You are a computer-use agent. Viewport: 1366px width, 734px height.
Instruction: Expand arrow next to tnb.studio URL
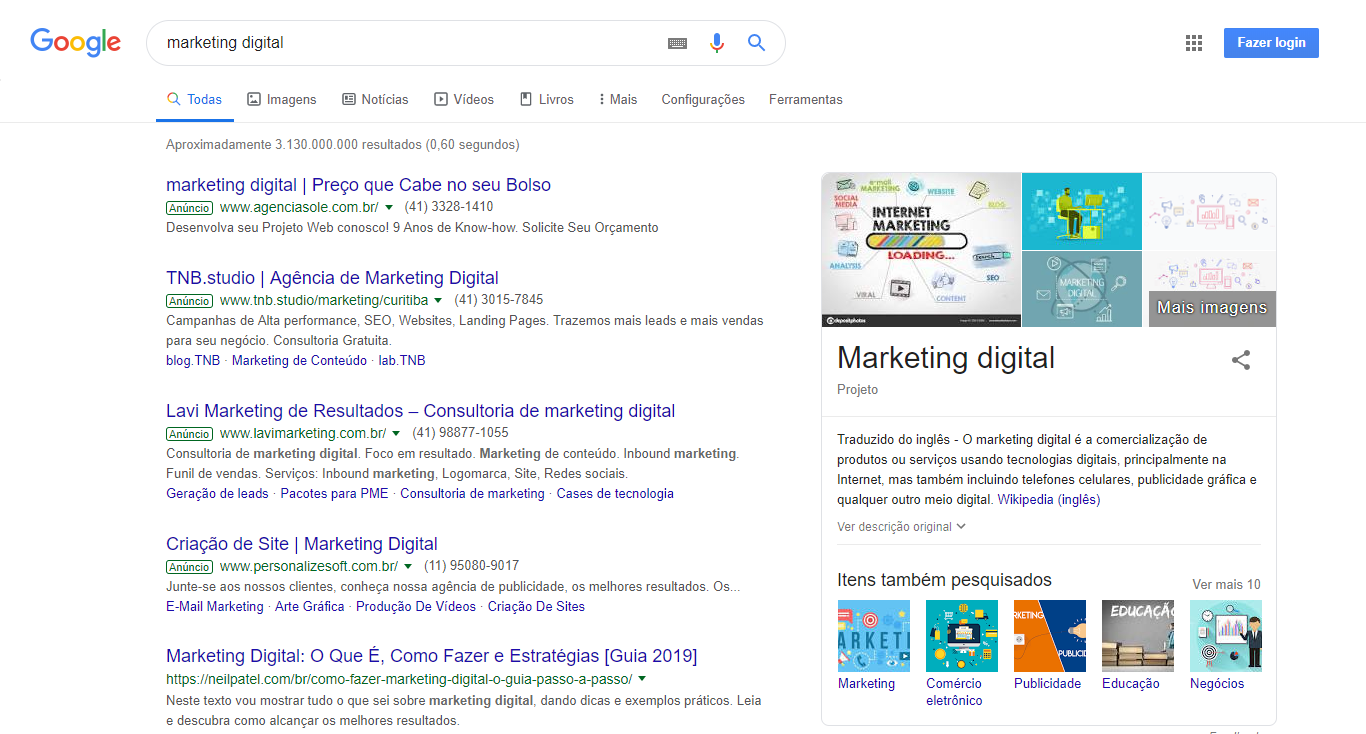(x=438, y=301)
